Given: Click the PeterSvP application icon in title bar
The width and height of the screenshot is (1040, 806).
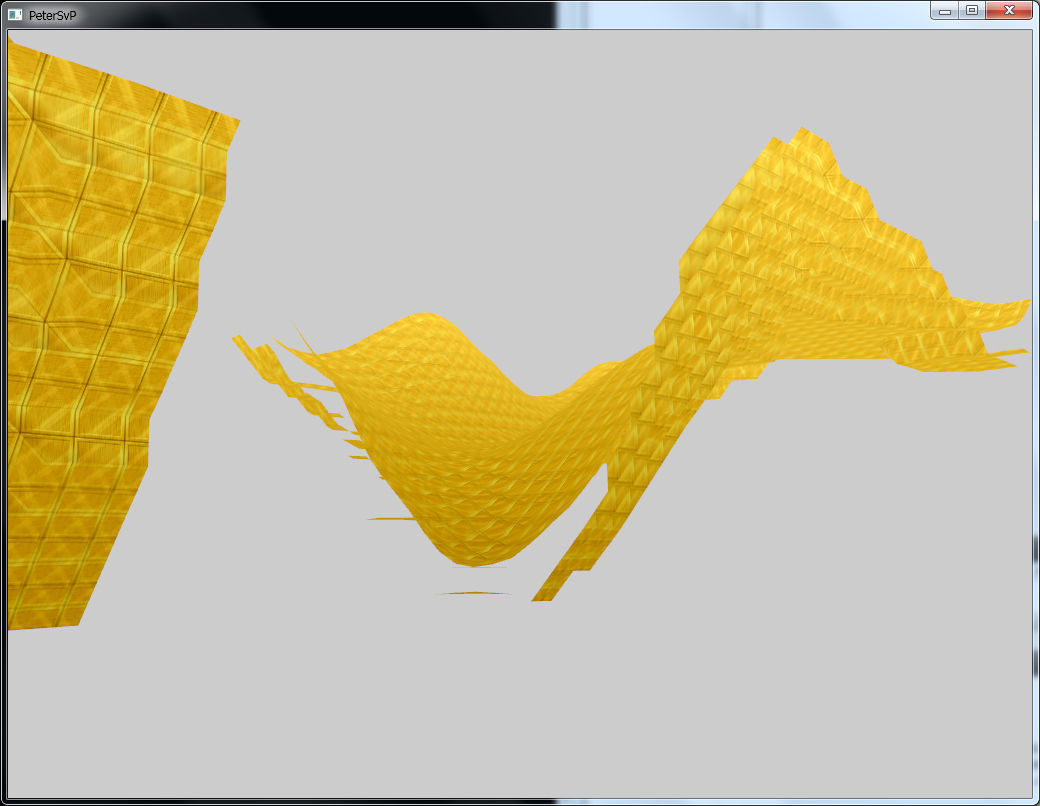Looking at the screenshot, I should [x=14, y=14].
